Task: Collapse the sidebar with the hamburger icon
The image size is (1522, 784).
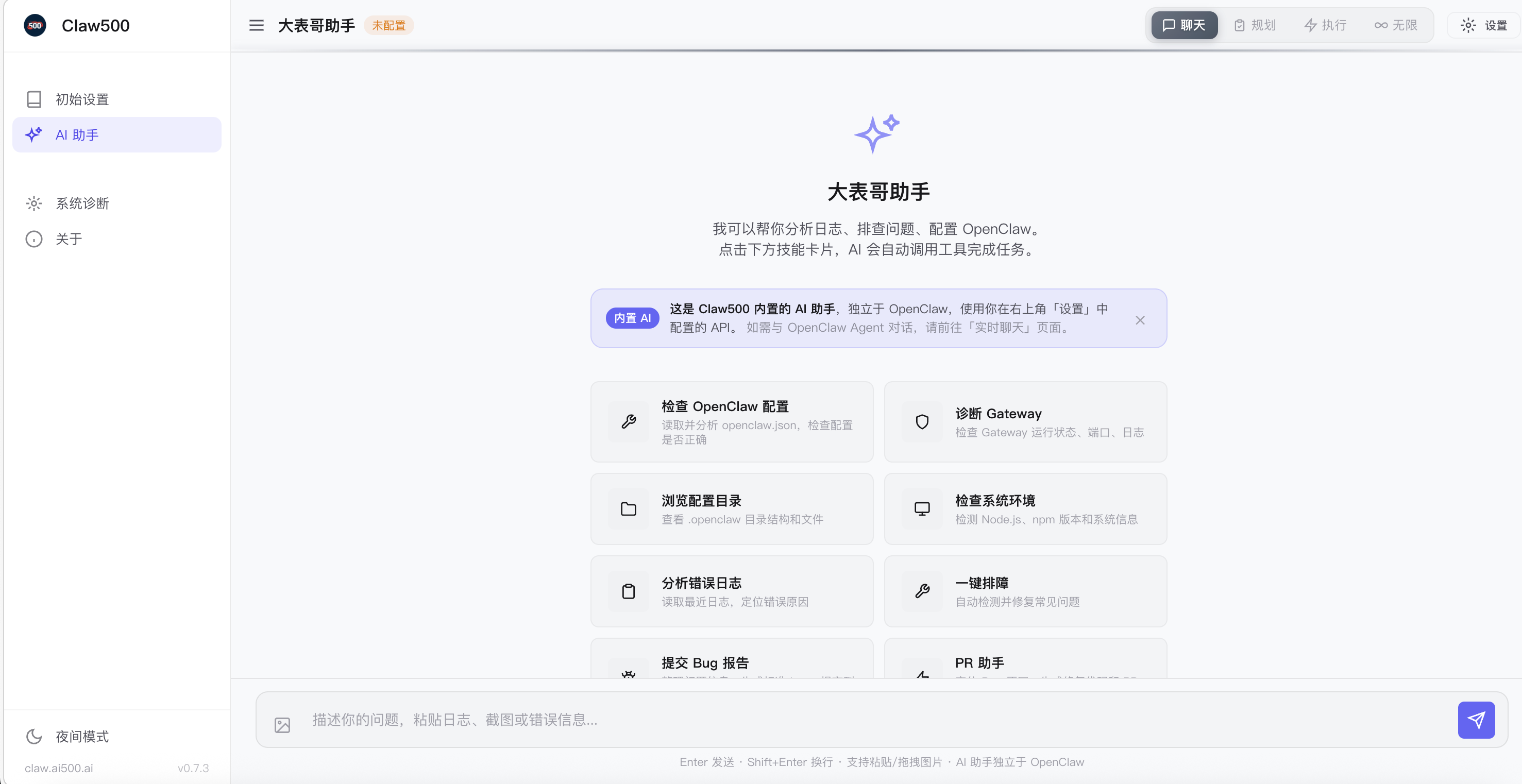Action: [257, 25]
